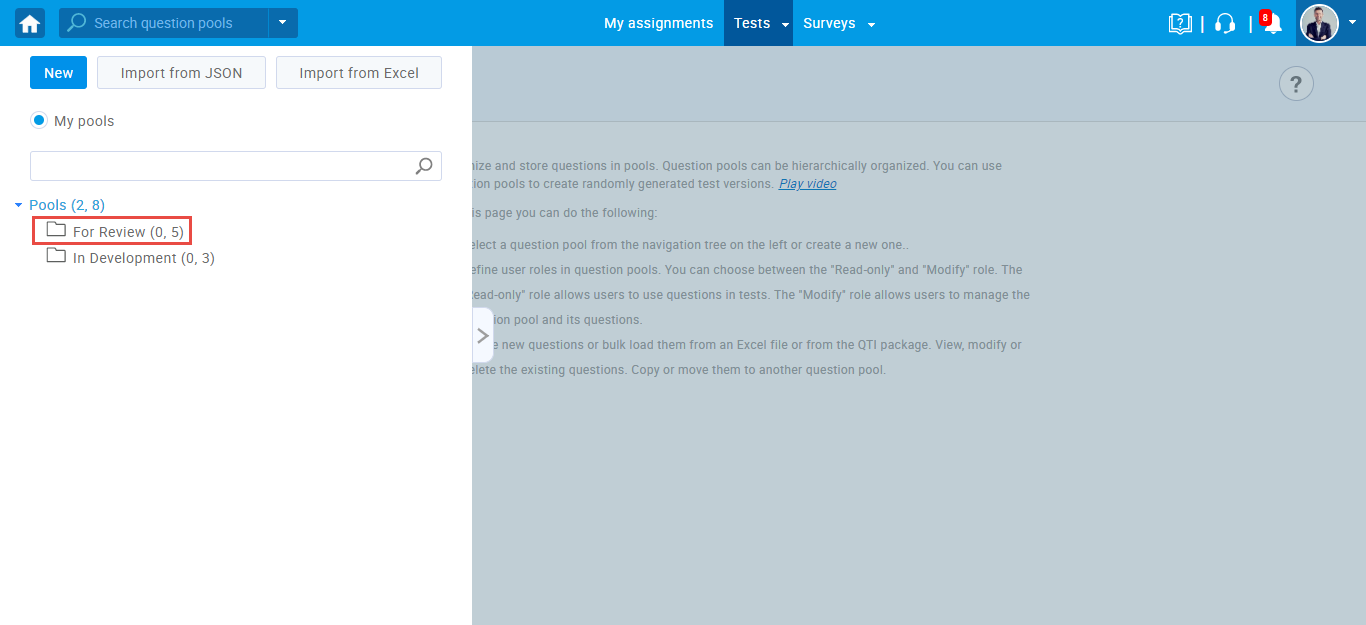
Task: Click the headset support icon
Action: (x=1225, y=23)
